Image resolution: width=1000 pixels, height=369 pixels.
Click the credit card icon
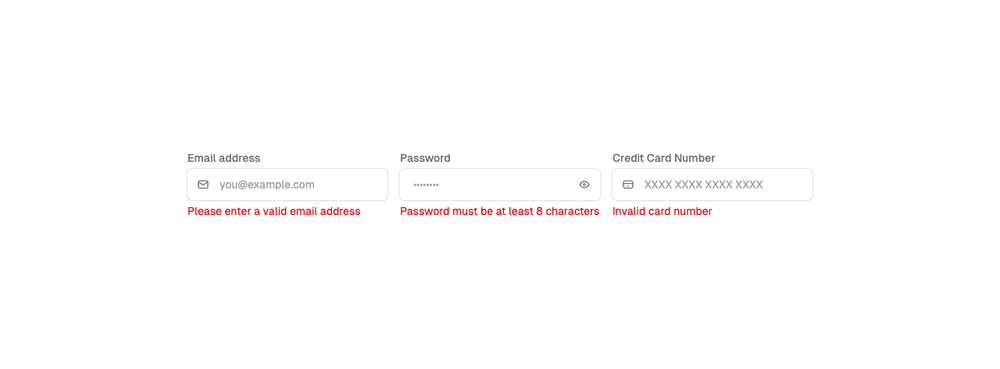(x=628, y=185)
